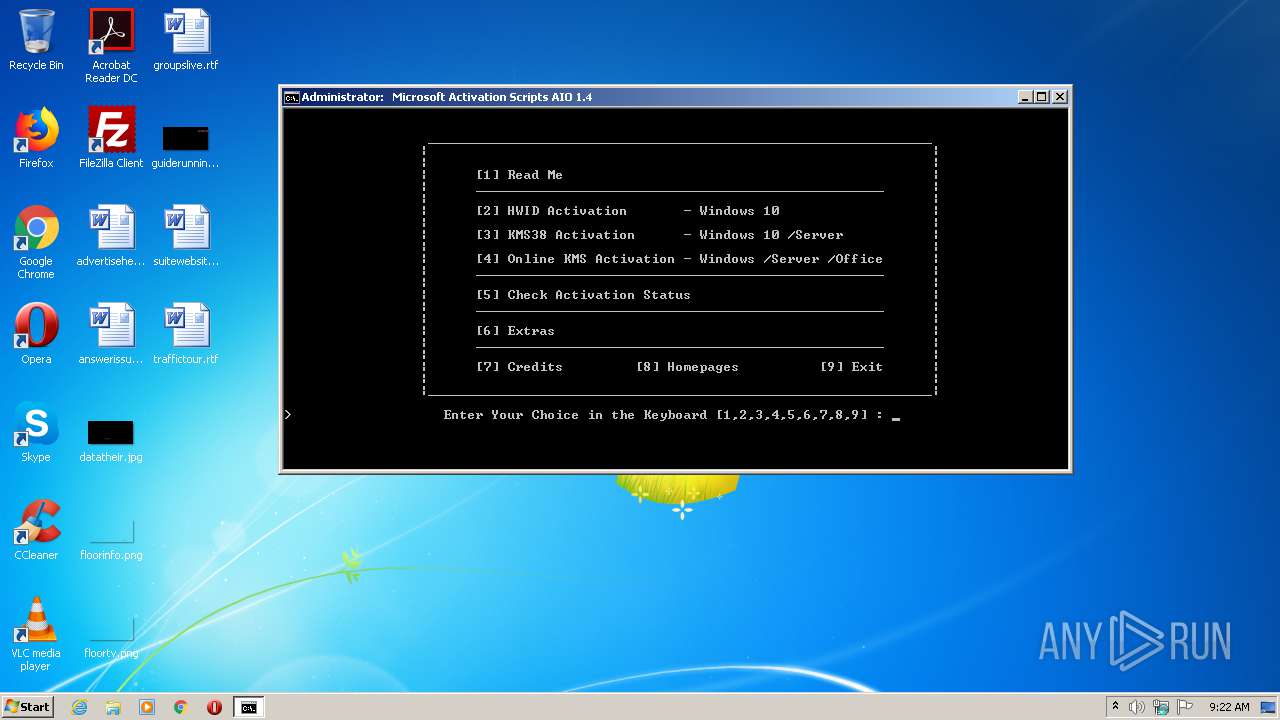The image size is (1280, 720).
Task: Click the Windows Start button
Action: click(x=28, y=707)
